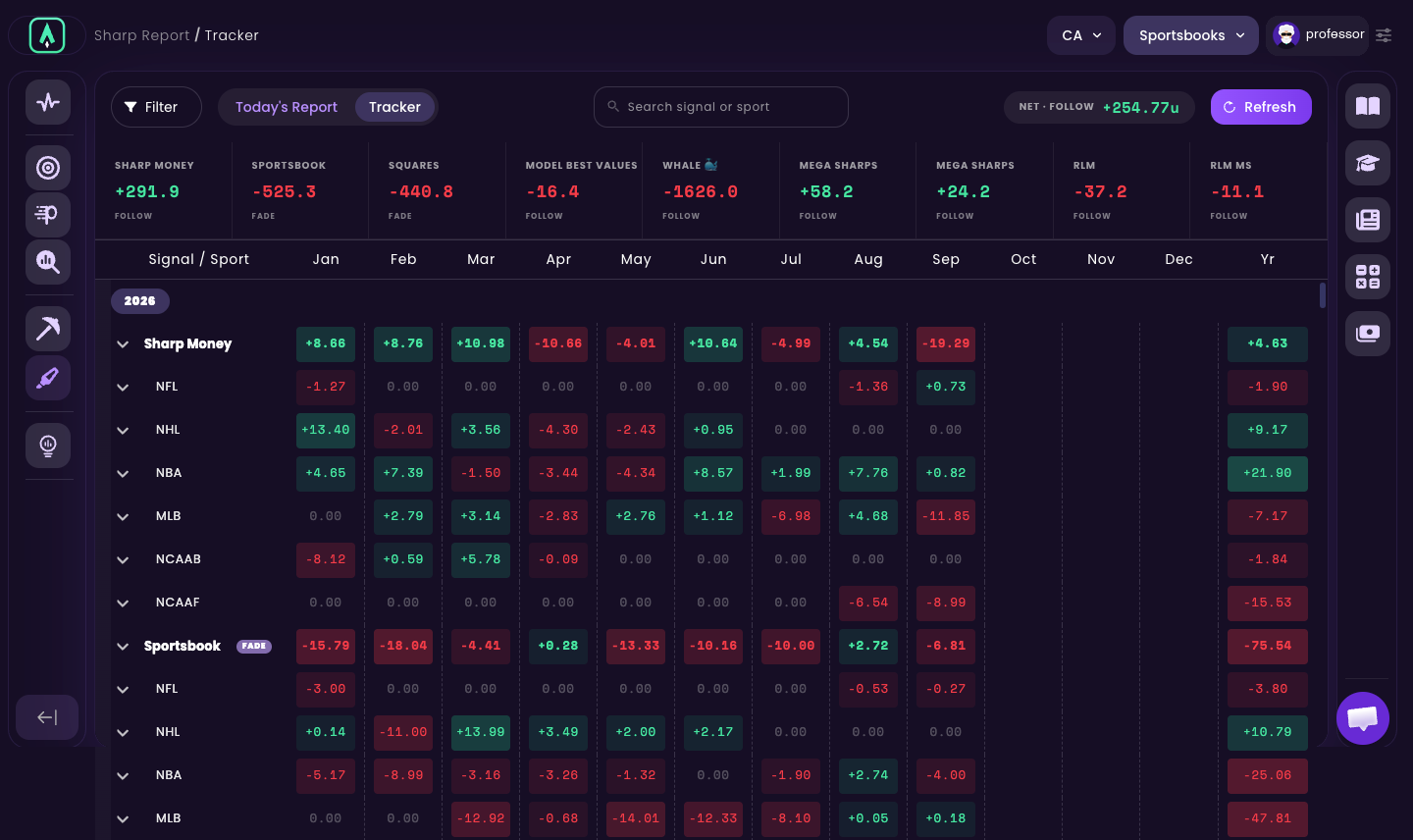Click the Sharp Money +291.9 summary card

pyautogui.click(x=164, y=190)
